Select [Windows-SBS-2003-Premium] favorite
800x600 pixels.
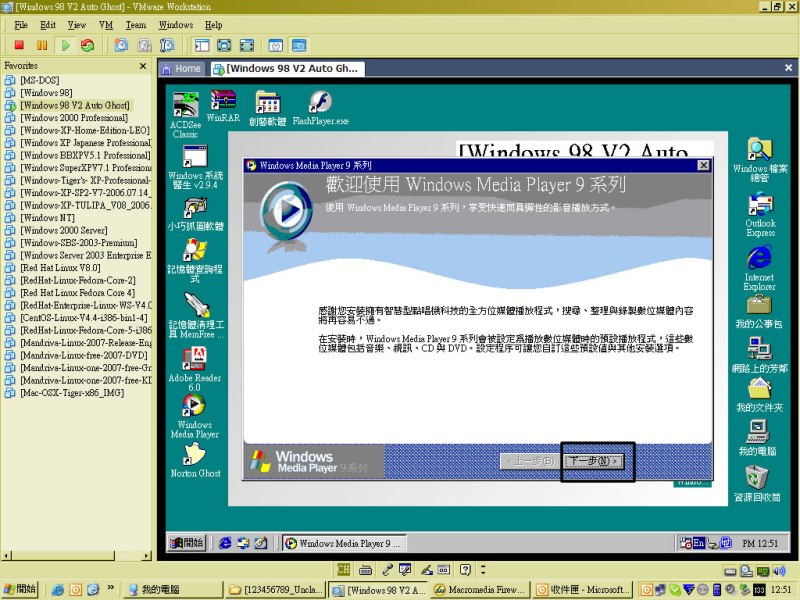[78, 242]
